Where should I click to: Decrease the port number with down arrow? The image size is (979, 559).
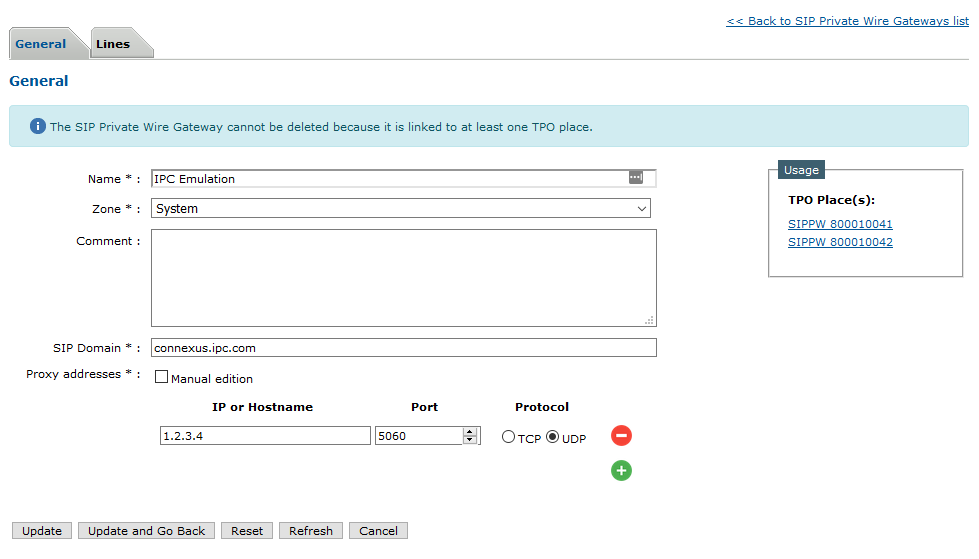[x=470, y=440]
